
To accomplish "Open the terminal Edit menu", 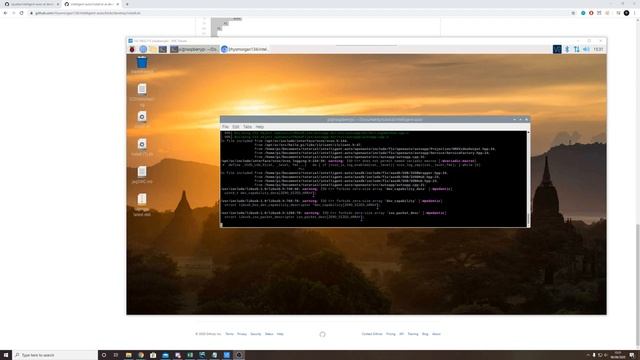I will tap(236, 127).
